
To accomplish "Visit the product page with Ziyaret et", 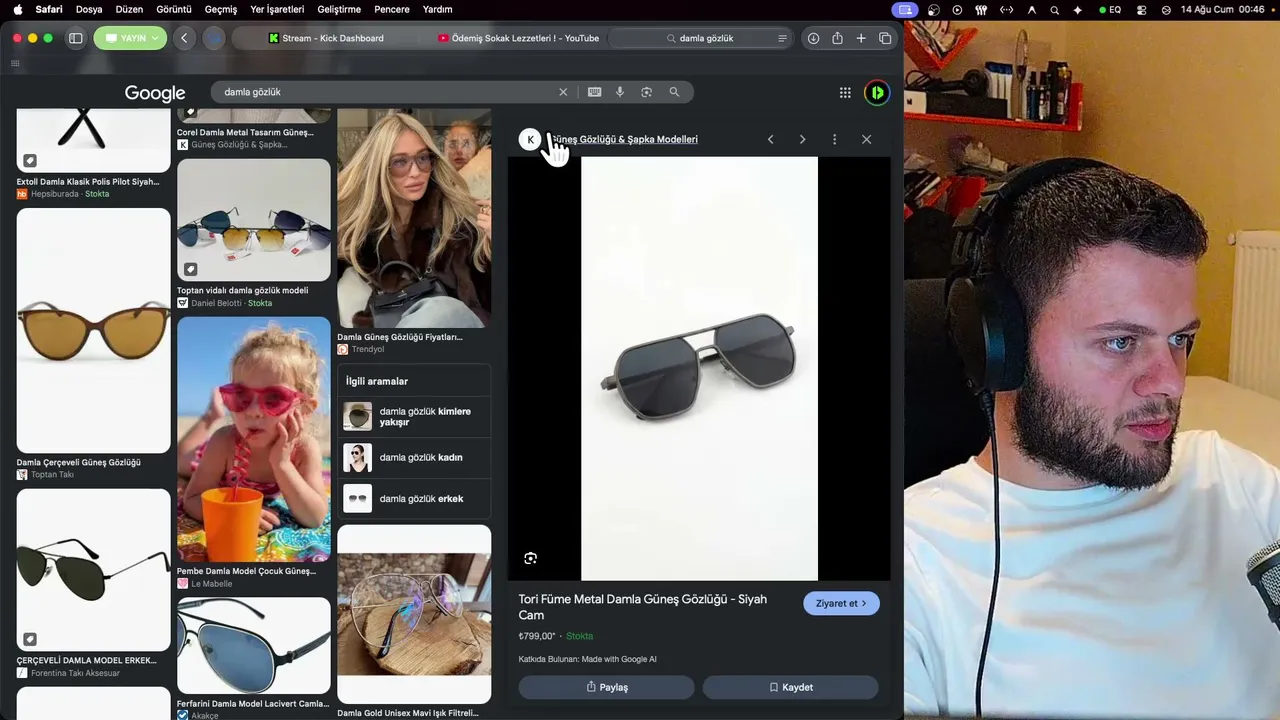I will (x=841, y=603).
